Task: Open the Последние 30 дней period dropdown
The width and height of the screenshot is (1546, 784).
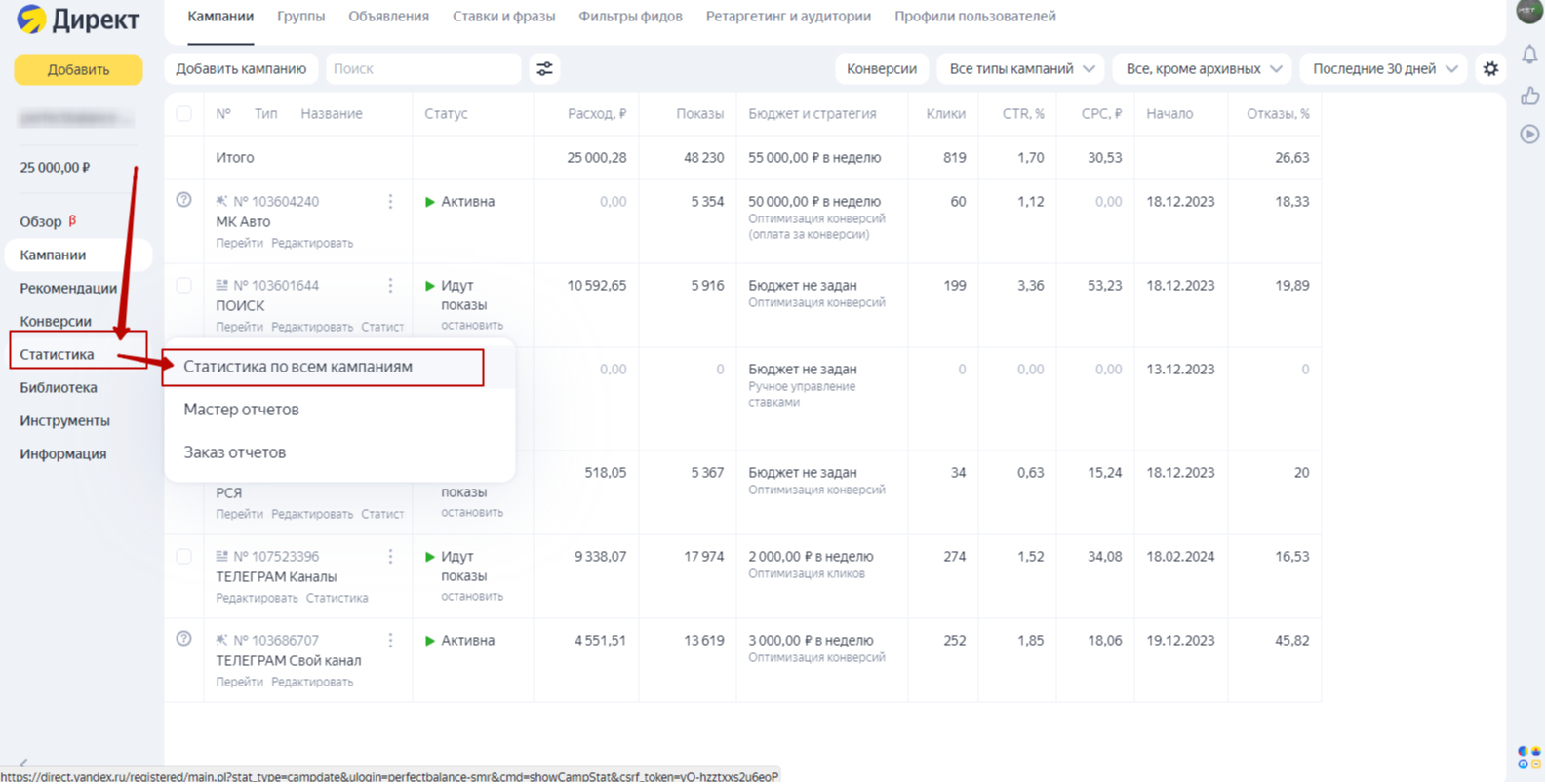Action: point(1383,69)
